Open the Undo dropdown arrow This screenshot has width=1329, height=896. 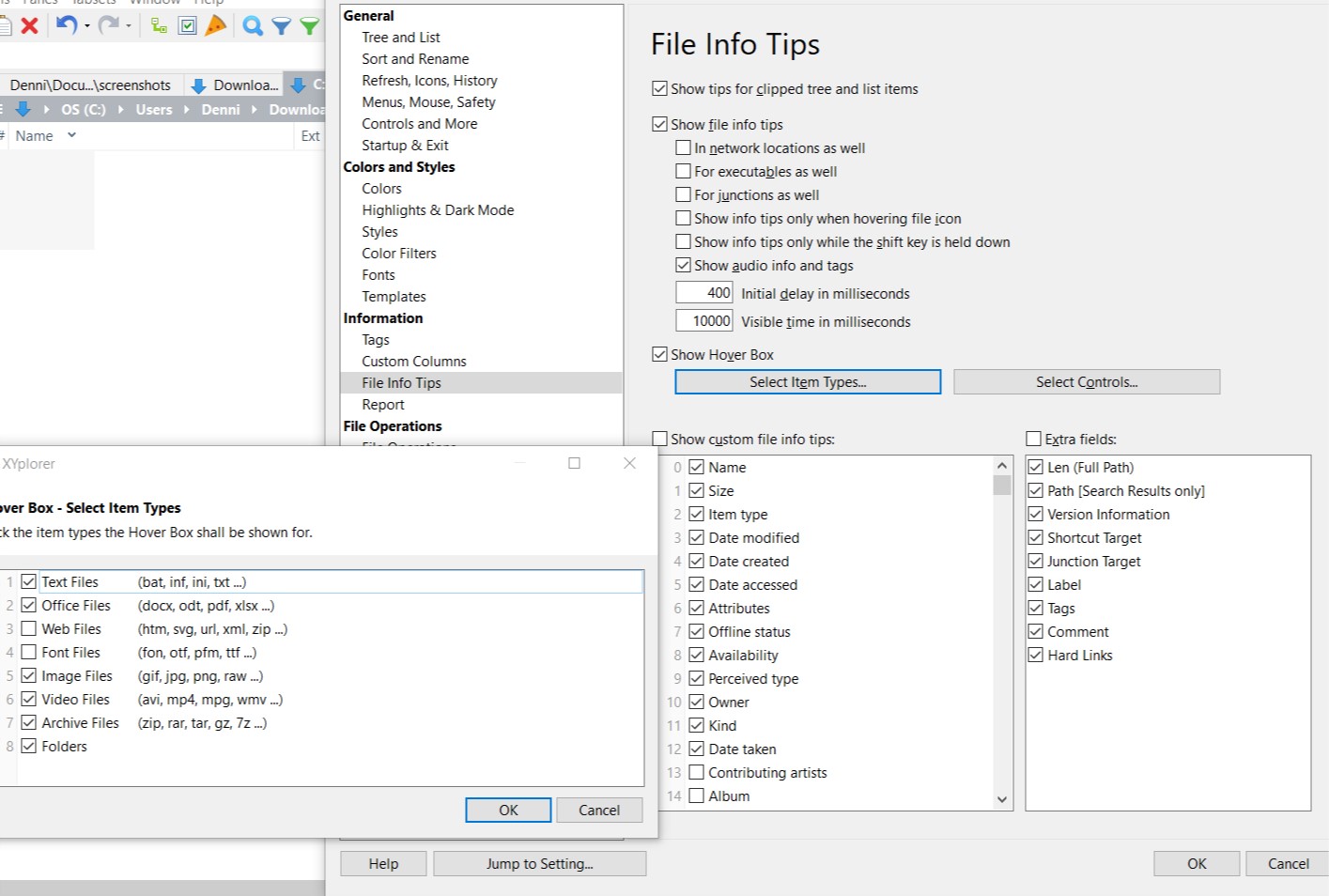[x=86, y=26]
